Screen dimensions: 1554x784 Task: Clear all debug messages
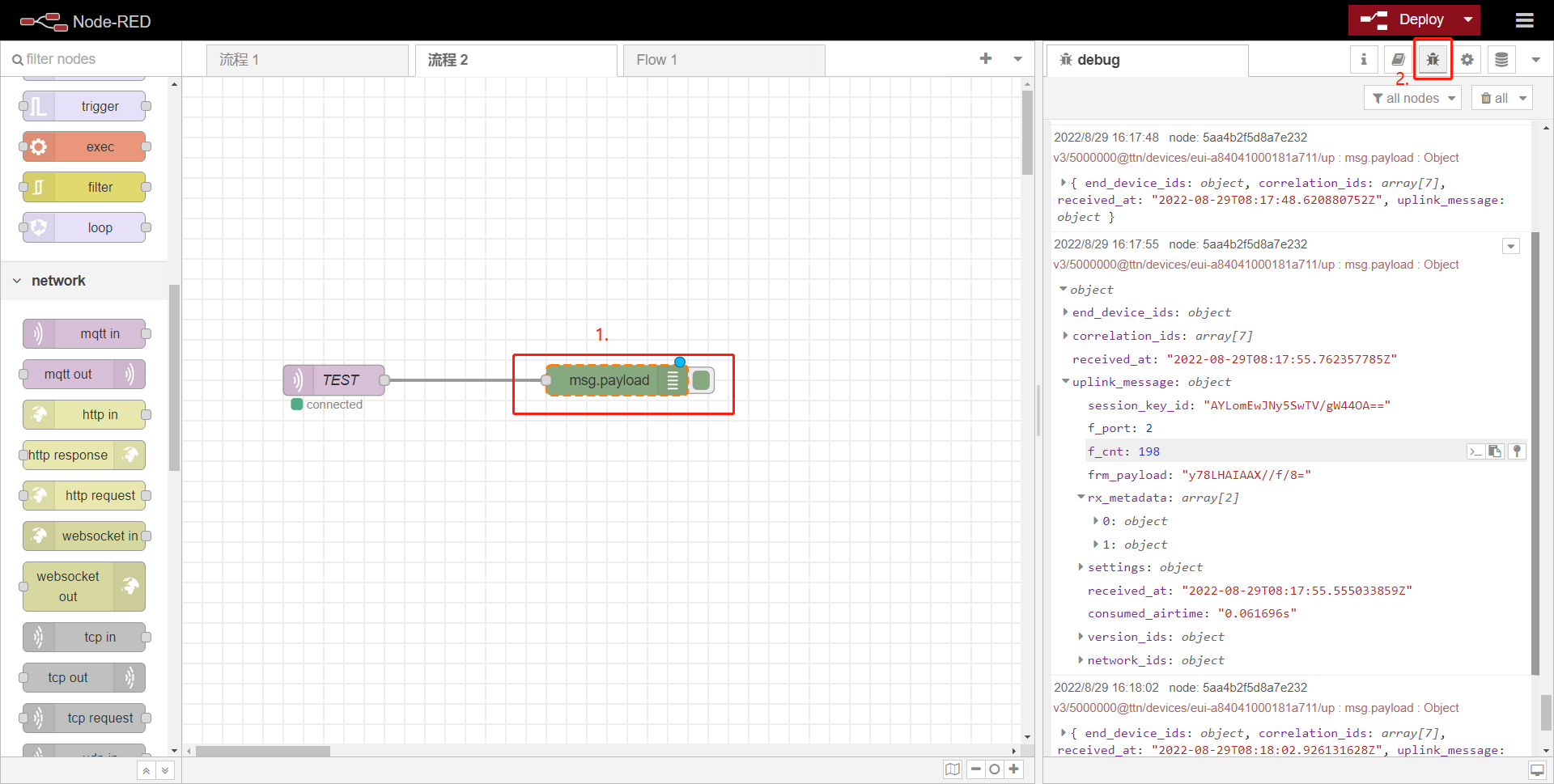coord(1493,98)
